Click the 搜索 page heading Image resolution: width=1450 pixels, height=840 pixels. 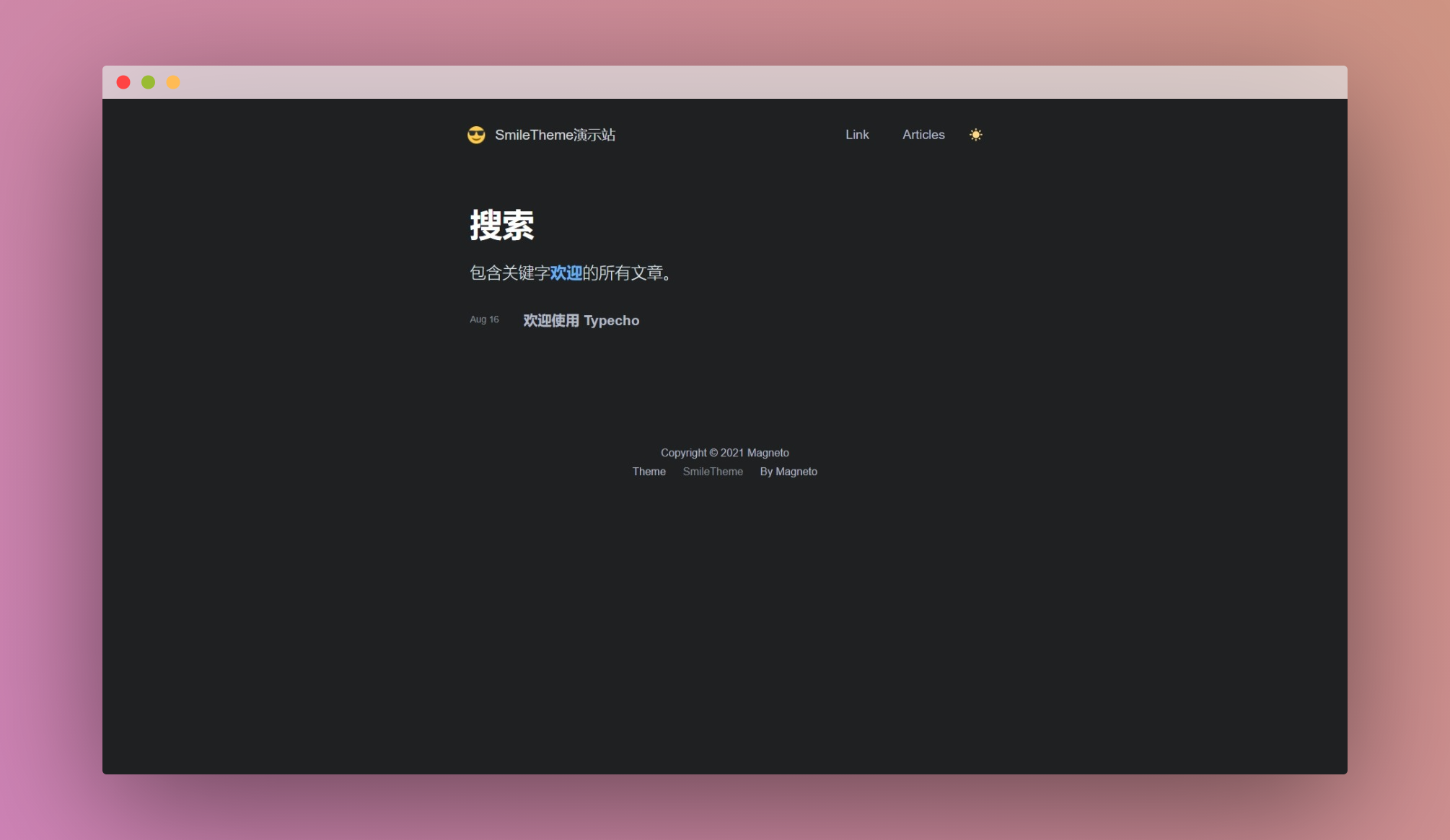502,226
